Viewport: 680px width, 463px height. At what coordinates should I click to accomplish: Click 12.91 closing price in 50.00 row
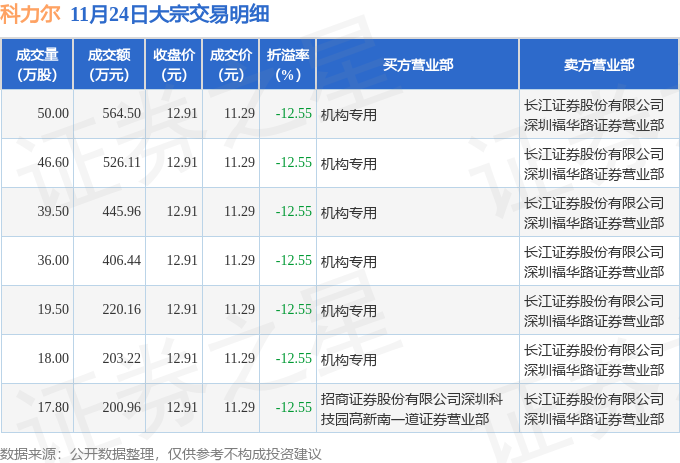182,114
